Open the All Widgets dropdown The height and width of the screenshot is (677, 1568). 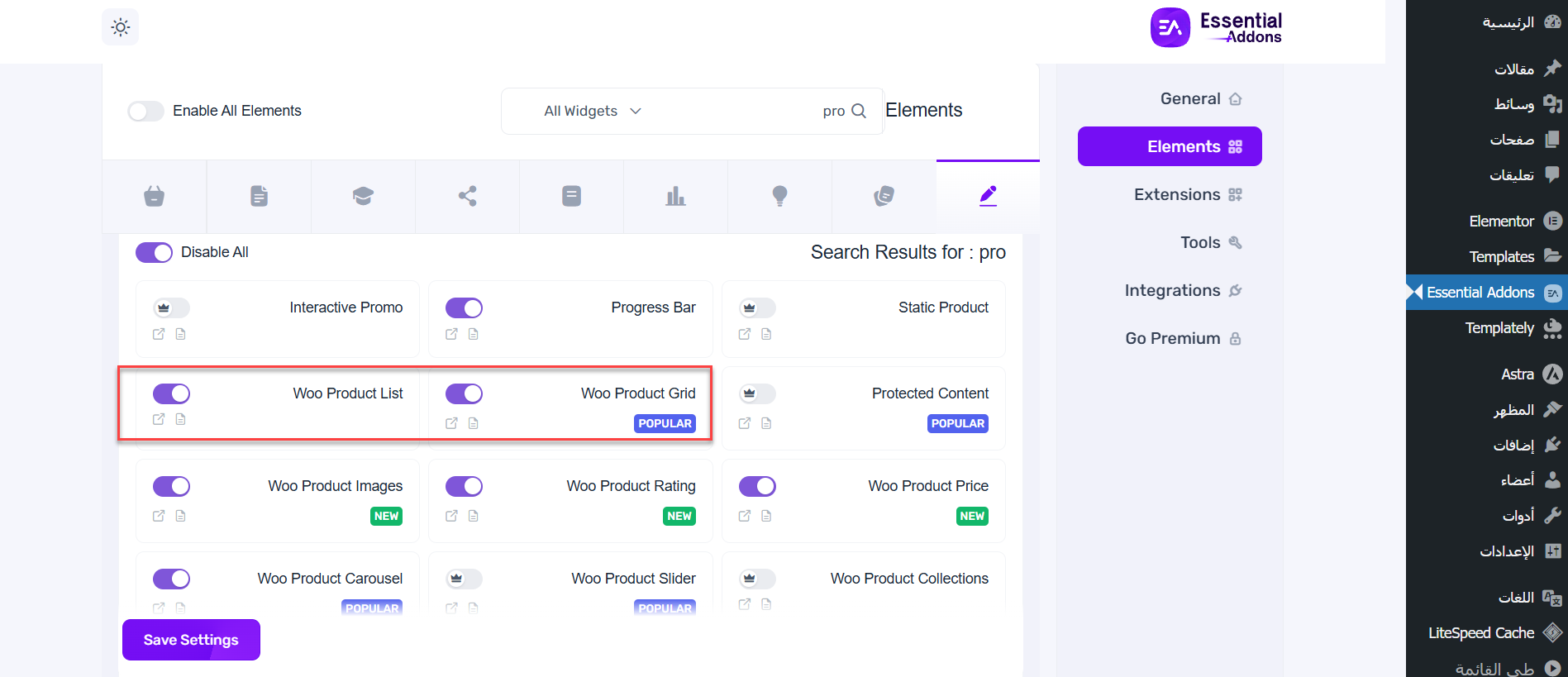pos(593,111)
